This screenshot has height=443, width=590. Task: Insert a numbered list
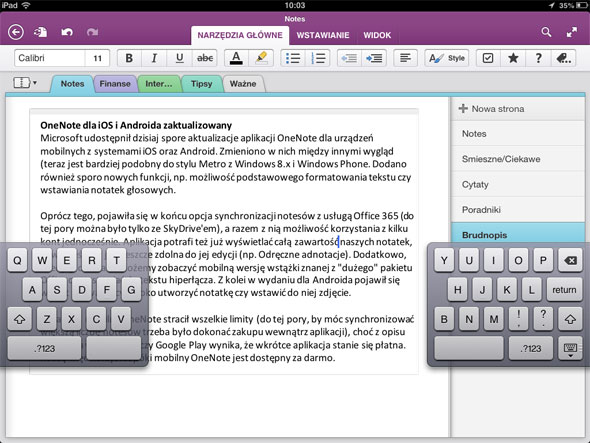[x=318, y=58]
